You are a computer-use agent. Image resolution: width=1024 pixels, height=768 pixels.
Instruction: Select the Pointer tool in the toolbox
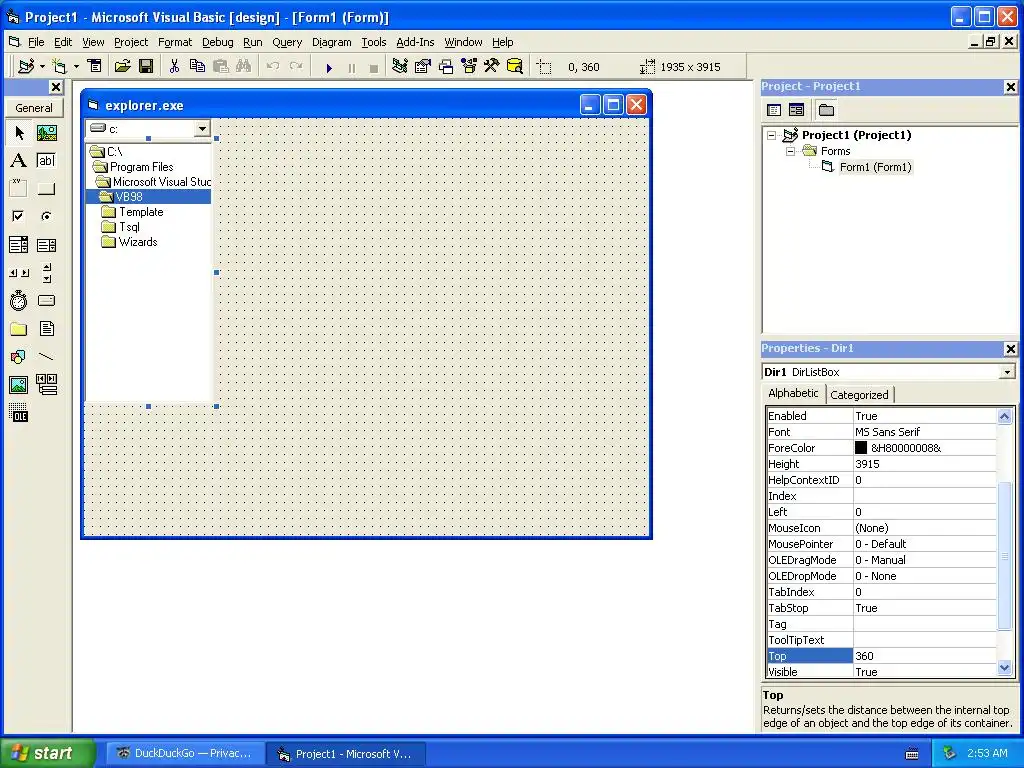click(19, 133)
